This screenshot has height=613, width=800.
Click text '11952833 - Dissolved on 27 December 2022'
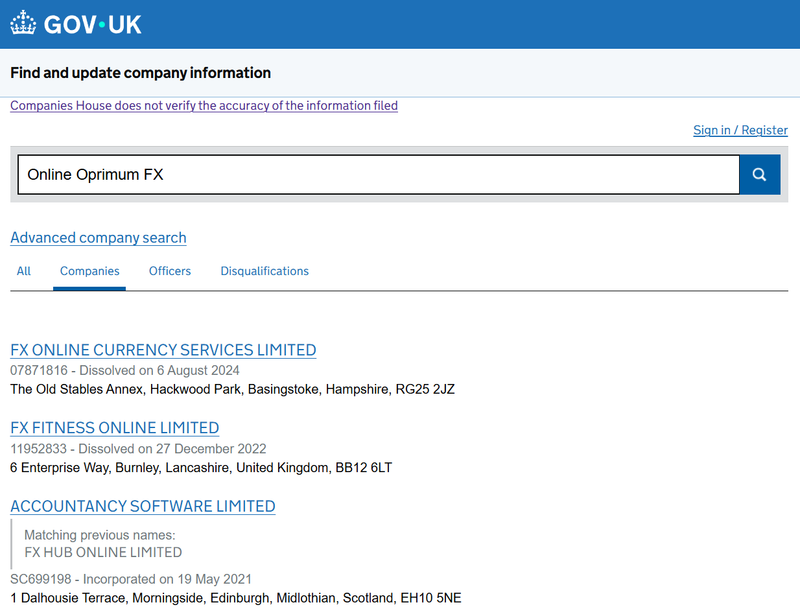coord(138,449)
